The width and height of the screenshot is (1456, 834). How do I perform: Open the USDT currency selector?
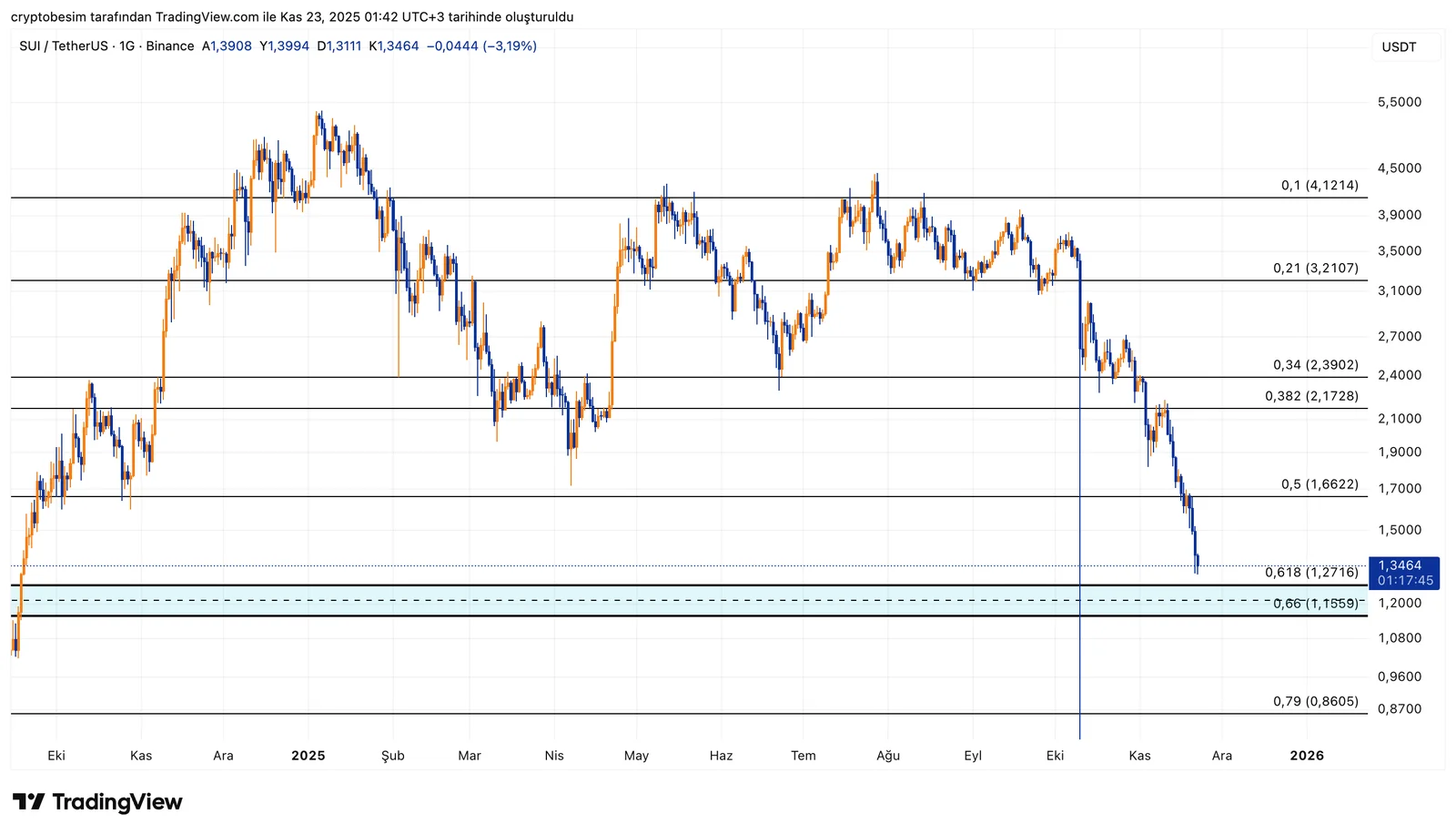1399,47
